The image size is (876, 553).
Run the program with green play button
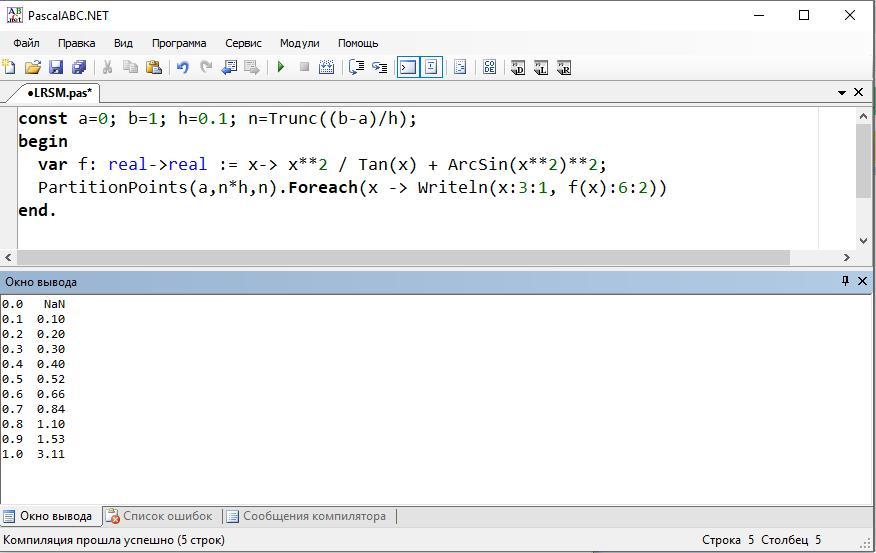click(280, 67)
